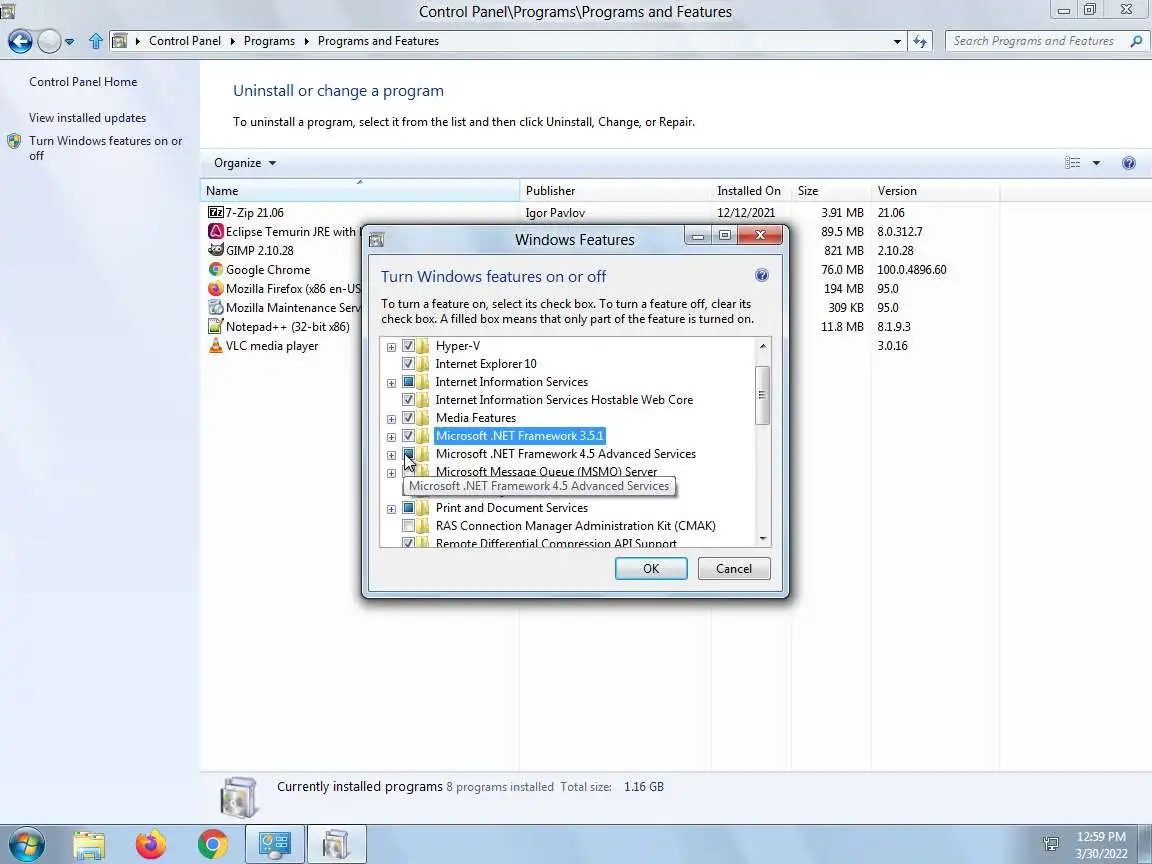Launch Chrome from the taskbar

pyautogui.click(x=212, y=844)
